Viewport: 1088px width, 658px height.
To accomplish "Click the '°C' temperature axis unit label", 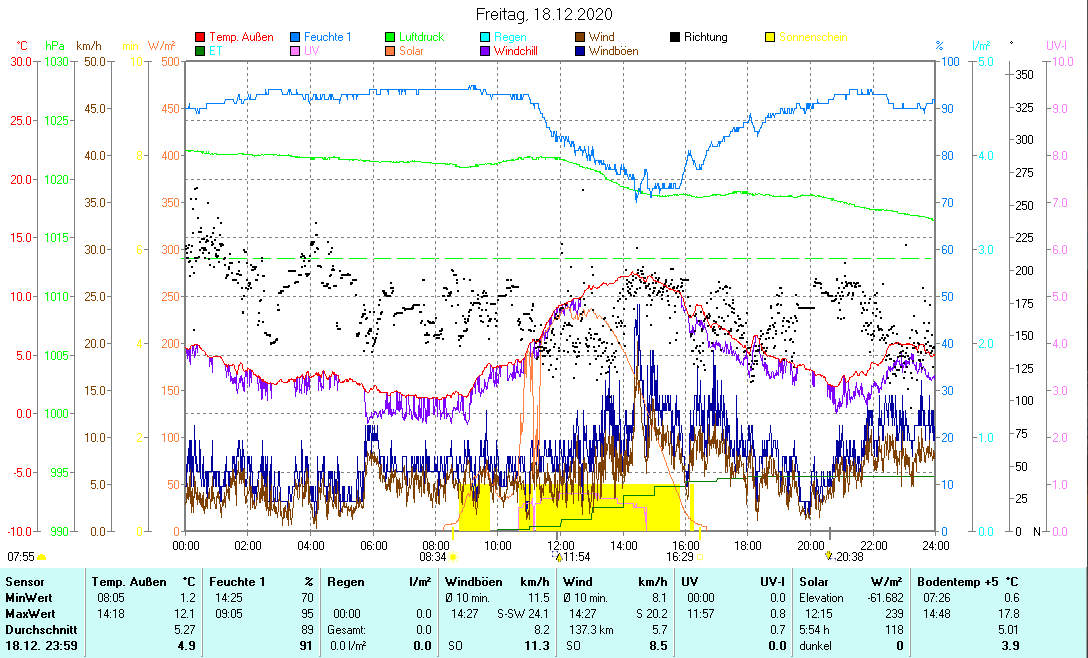I will tap(22, 47).
